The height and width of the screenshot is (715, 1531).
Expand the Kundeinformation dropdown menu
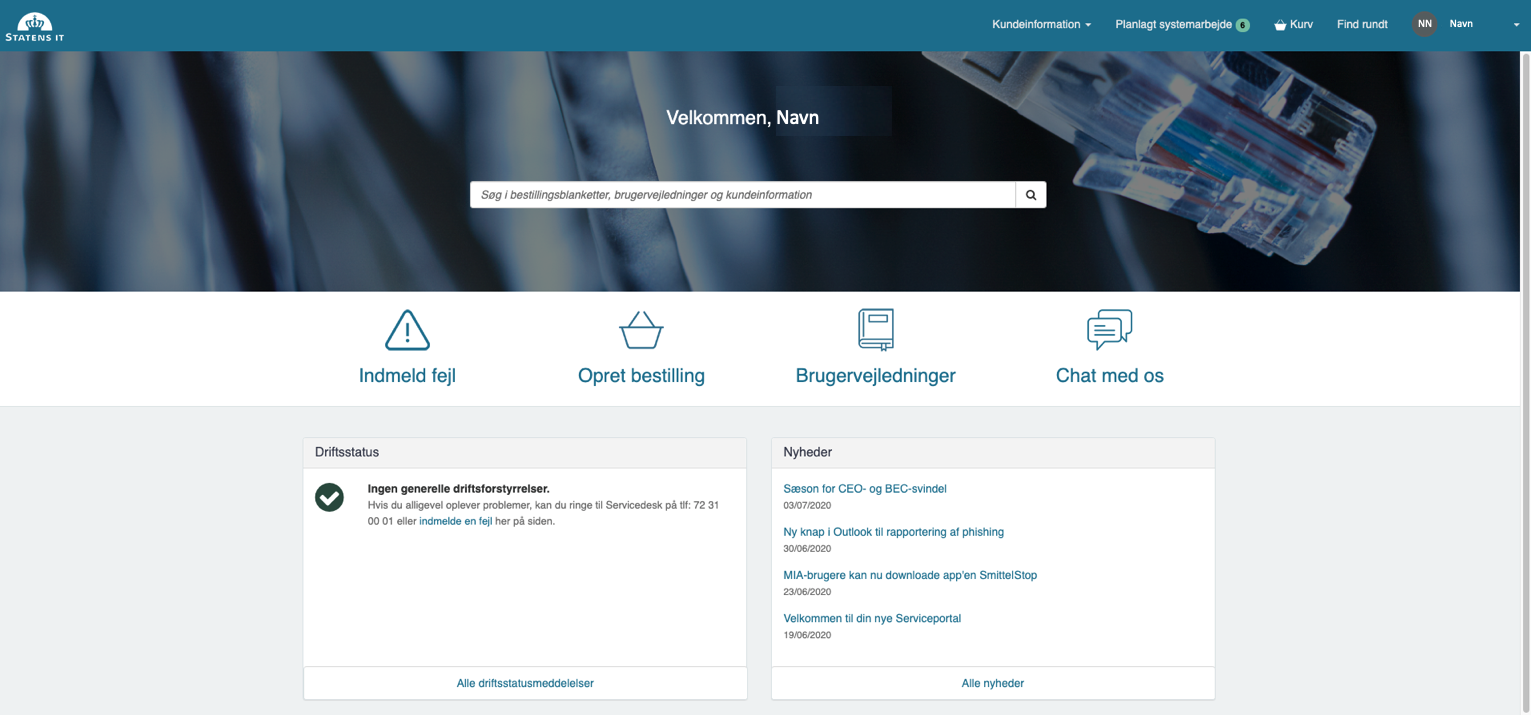(1041, 24)
